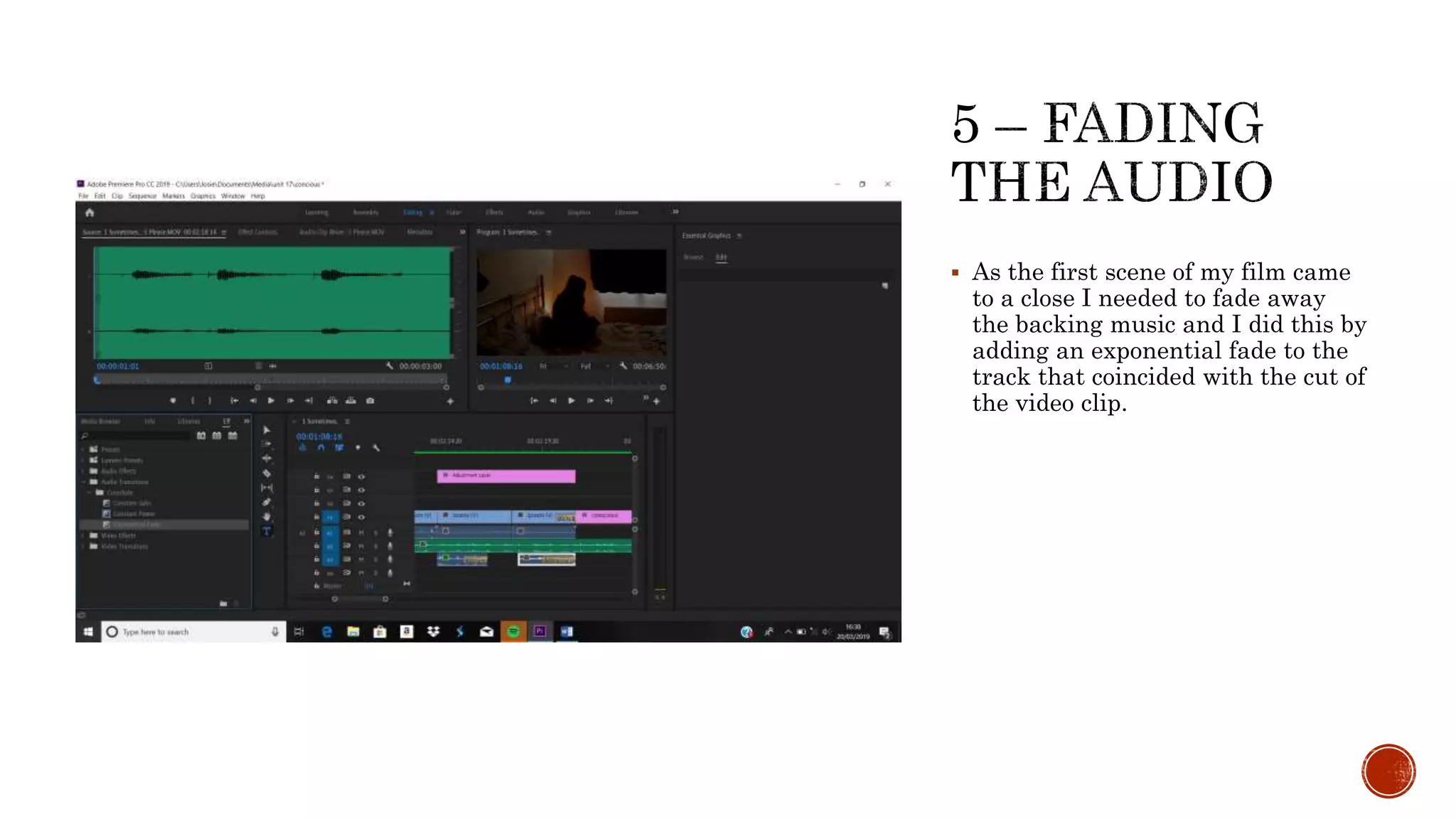Open the File menu

pos(83,196)
